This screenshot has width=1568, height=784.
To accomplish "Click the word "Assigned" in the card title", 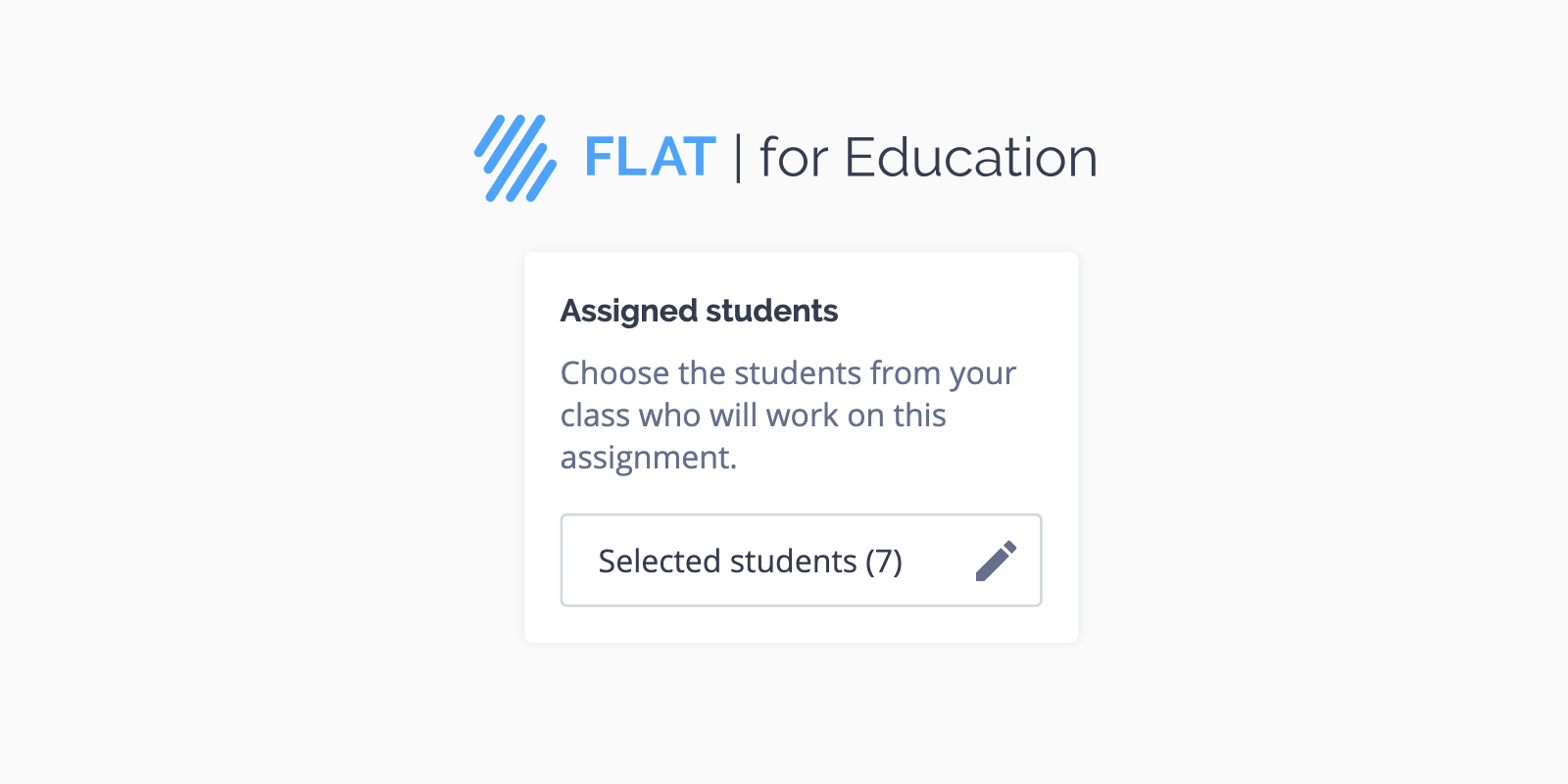I will (629, 312).
